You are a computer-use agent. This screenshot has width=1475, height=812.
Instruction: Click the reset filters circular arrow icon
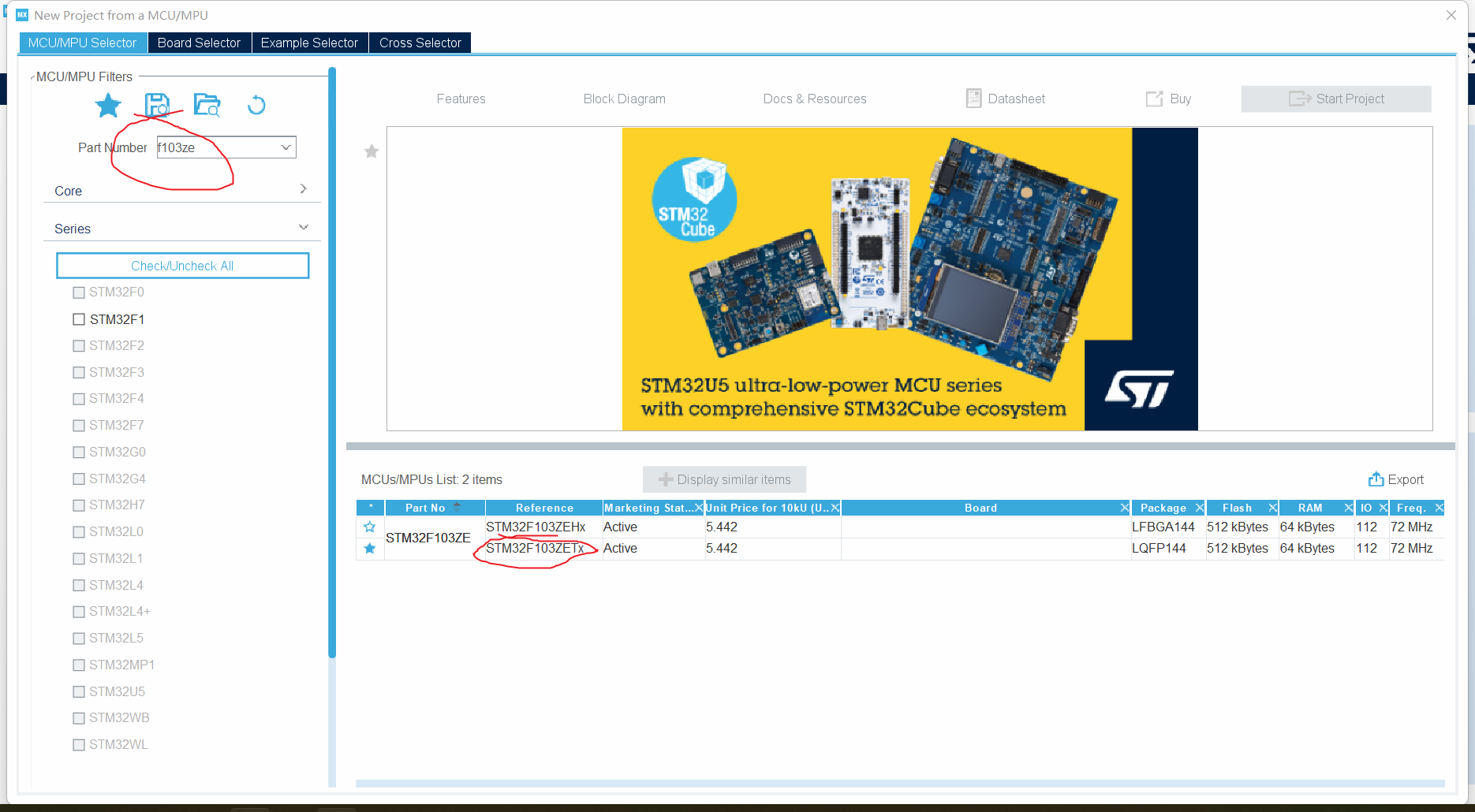[256, 105]
